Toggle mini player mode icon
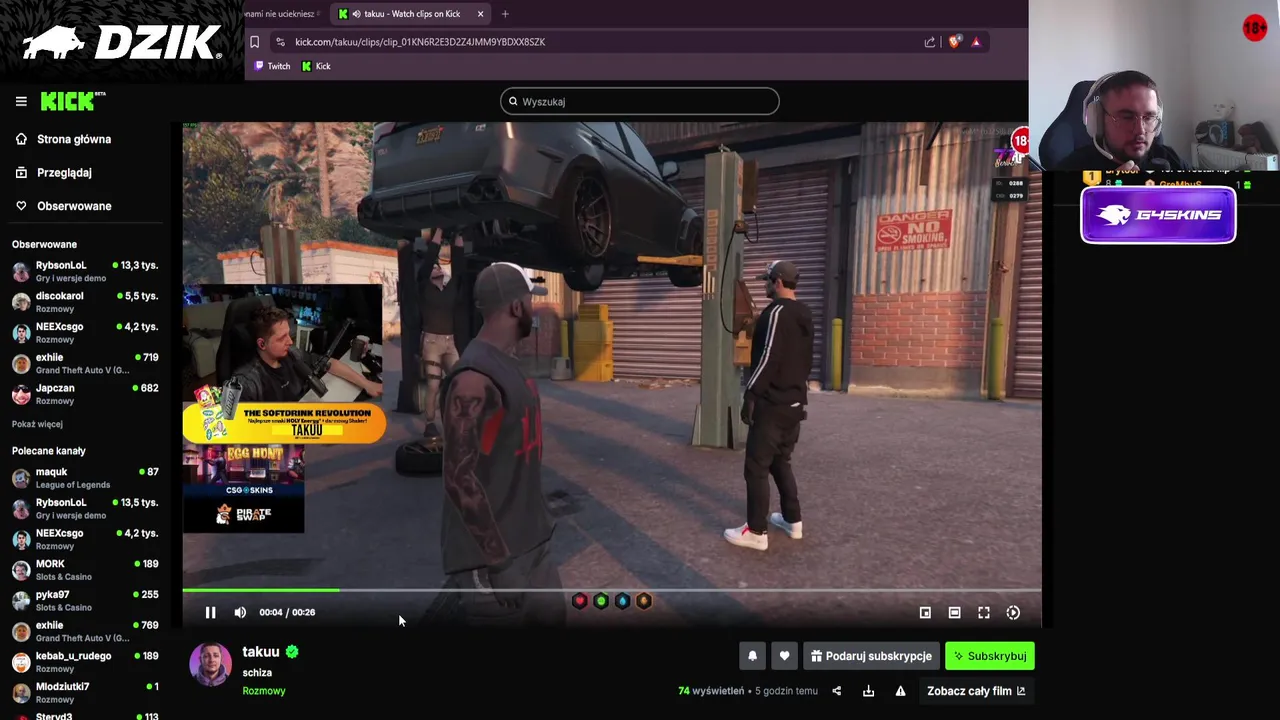This screenshot has height=720, width=1280. (925, 612)
